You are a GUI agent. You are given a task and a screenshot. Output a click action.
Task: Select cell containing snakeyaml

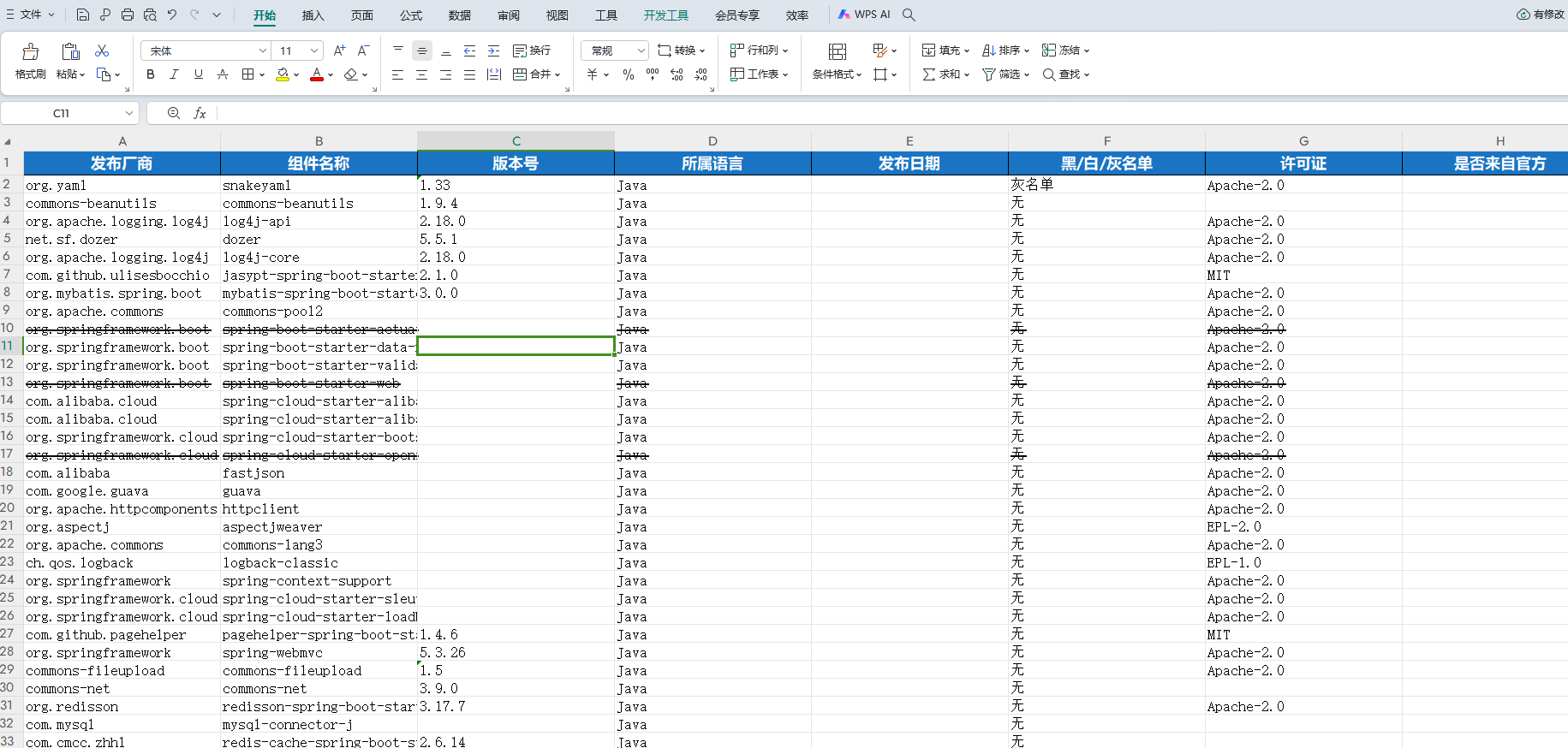click(319, 185)
